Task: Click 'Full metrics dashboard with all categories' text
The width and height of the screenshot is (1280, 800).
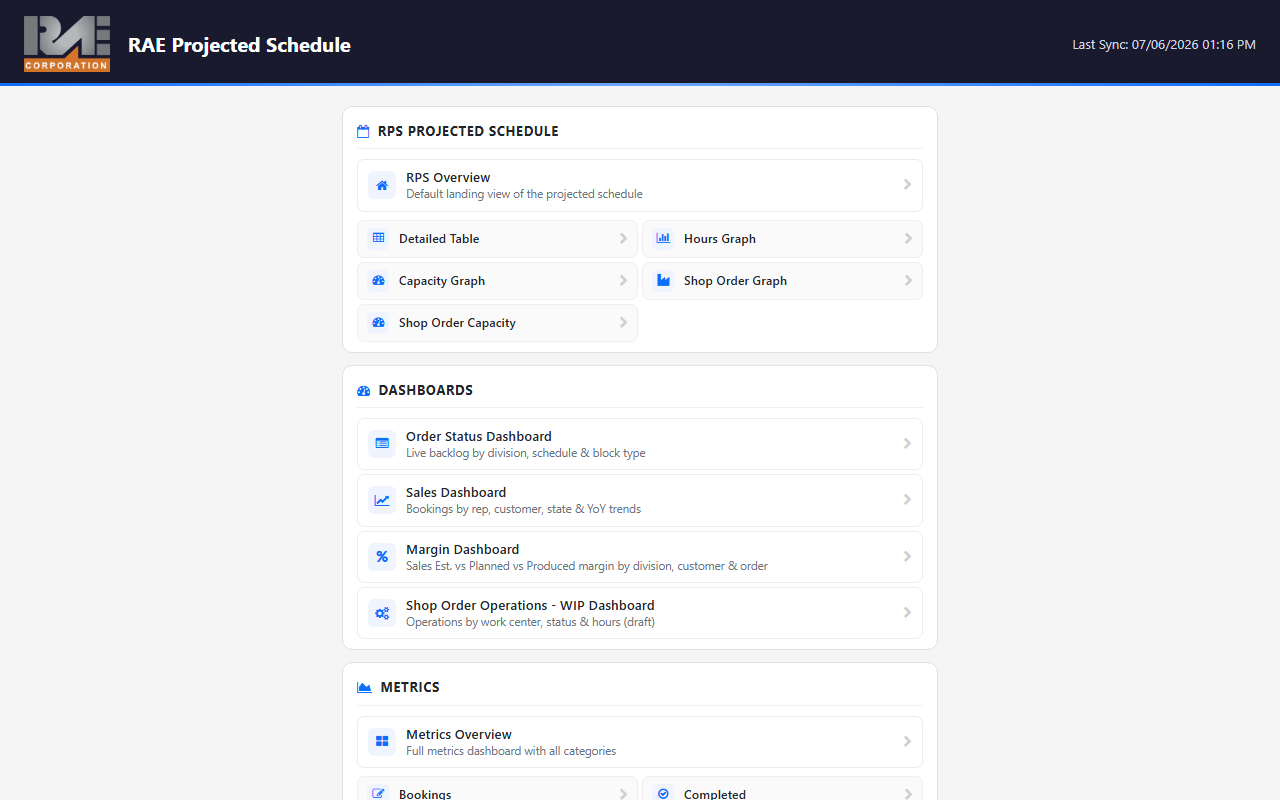Action: (x=511, y=751)
